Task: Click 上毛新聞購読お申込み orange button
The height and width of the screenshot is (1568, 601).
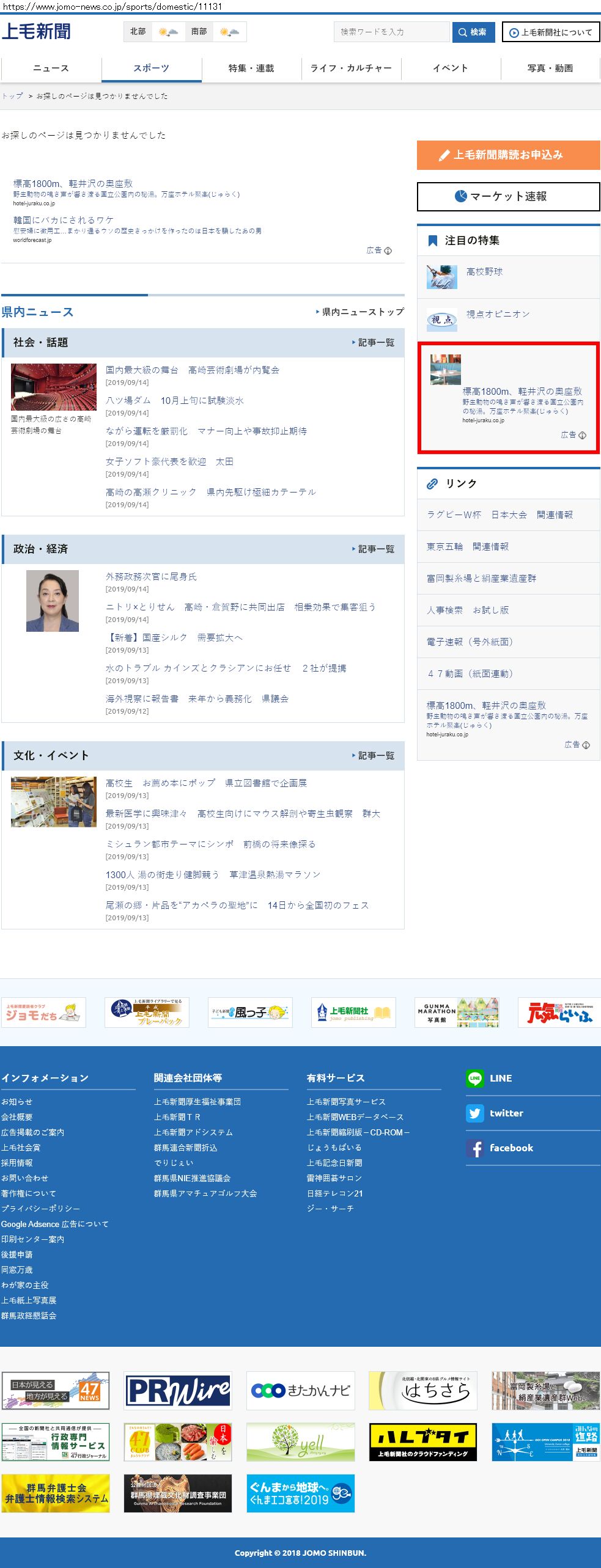Action: [x=508, y=155]
